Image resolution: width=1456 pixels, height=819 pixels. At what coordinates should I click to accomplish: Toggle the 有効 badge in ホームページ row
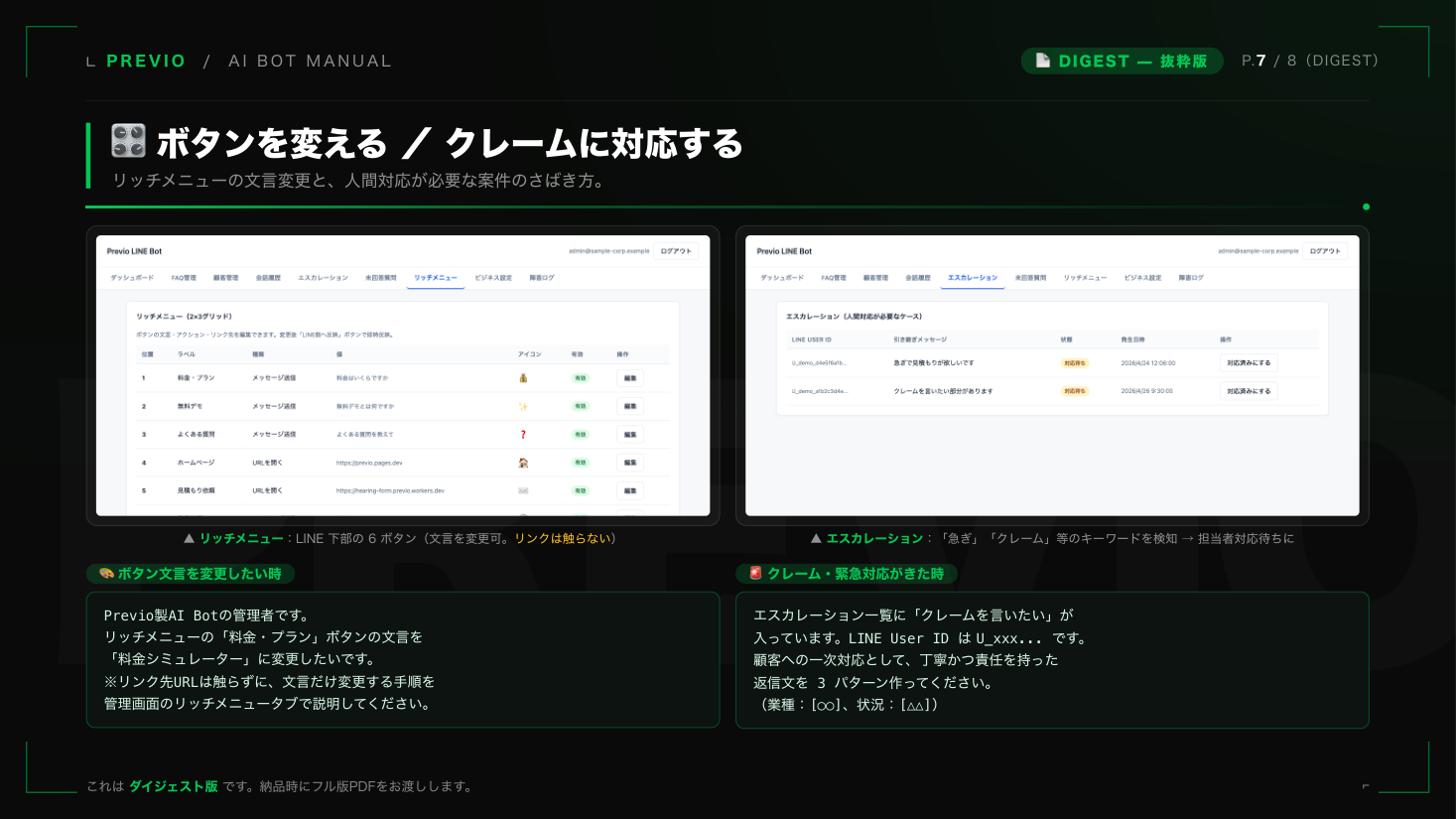coord(580,463)
